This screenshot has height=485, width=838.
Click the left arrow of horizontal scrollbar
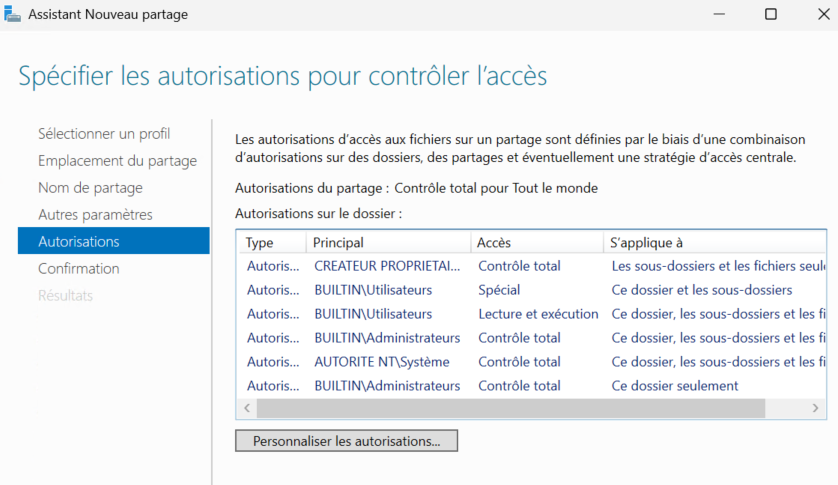pos(246,408)
